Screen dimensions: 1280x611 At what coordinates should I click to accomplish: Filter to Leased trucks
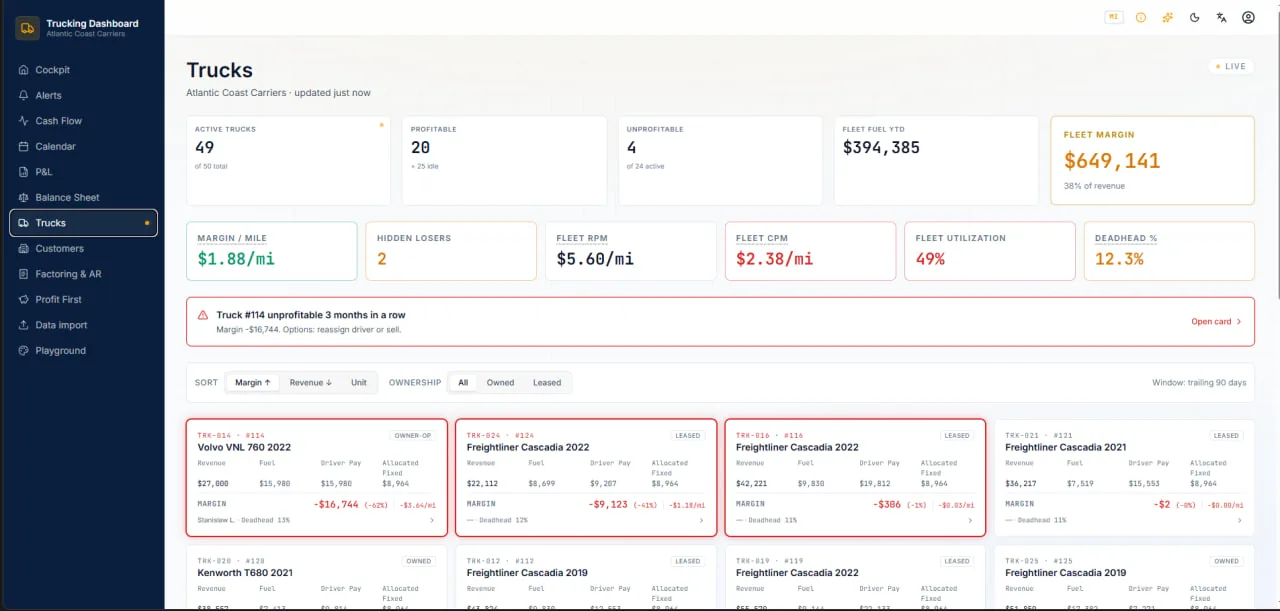pos(547,382)
